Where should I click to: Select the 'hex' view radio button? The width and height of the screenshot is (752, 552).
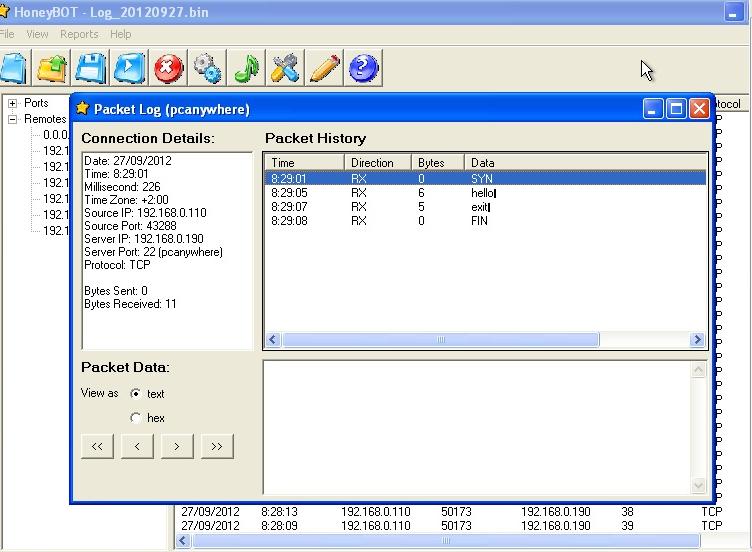point(136,418)
